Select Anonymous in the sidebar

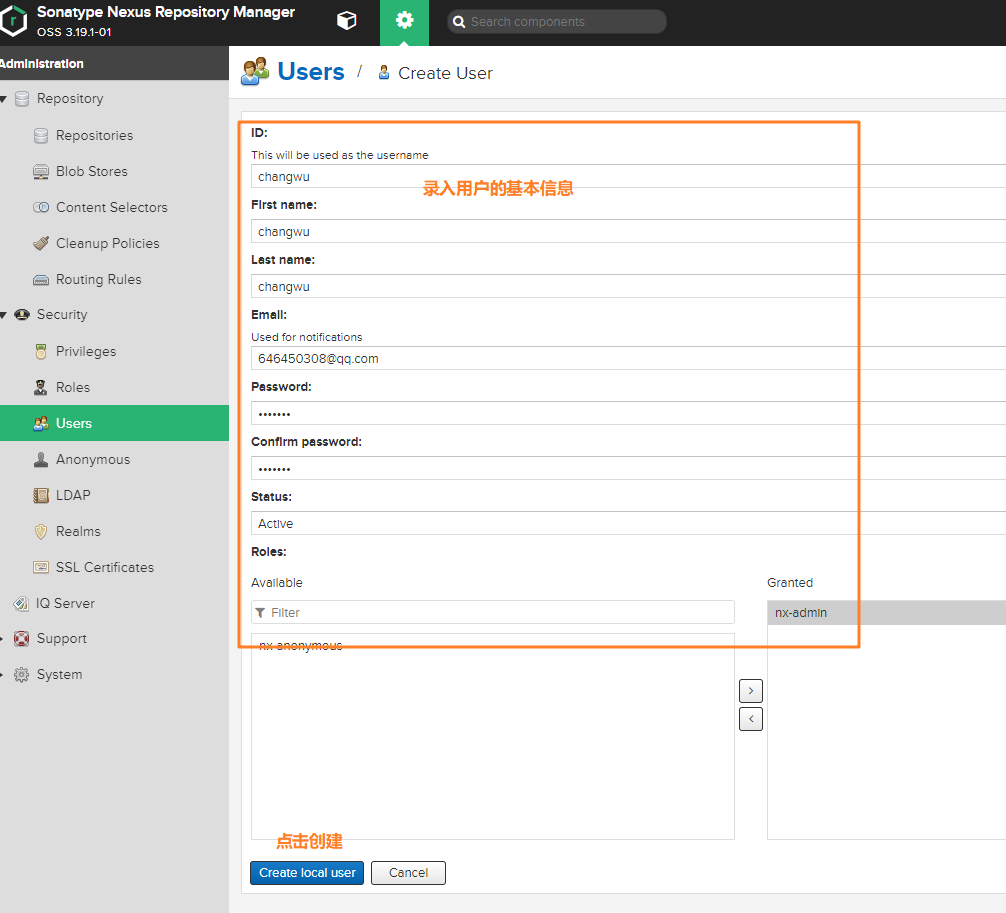pos(92,459)
